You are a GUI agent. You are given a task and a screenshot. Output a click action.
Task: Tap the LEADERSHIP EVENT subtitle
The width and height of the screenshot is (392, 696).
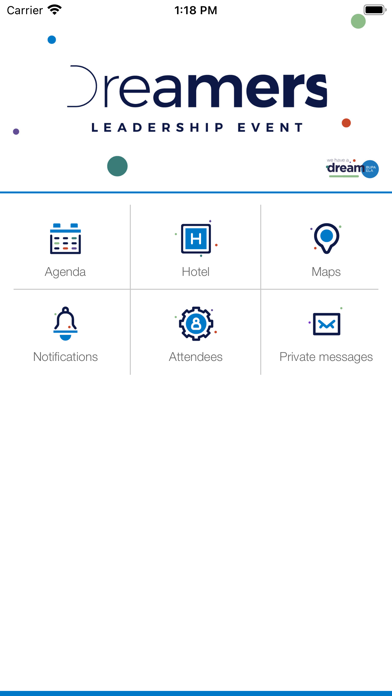click(x=197, y=128)
